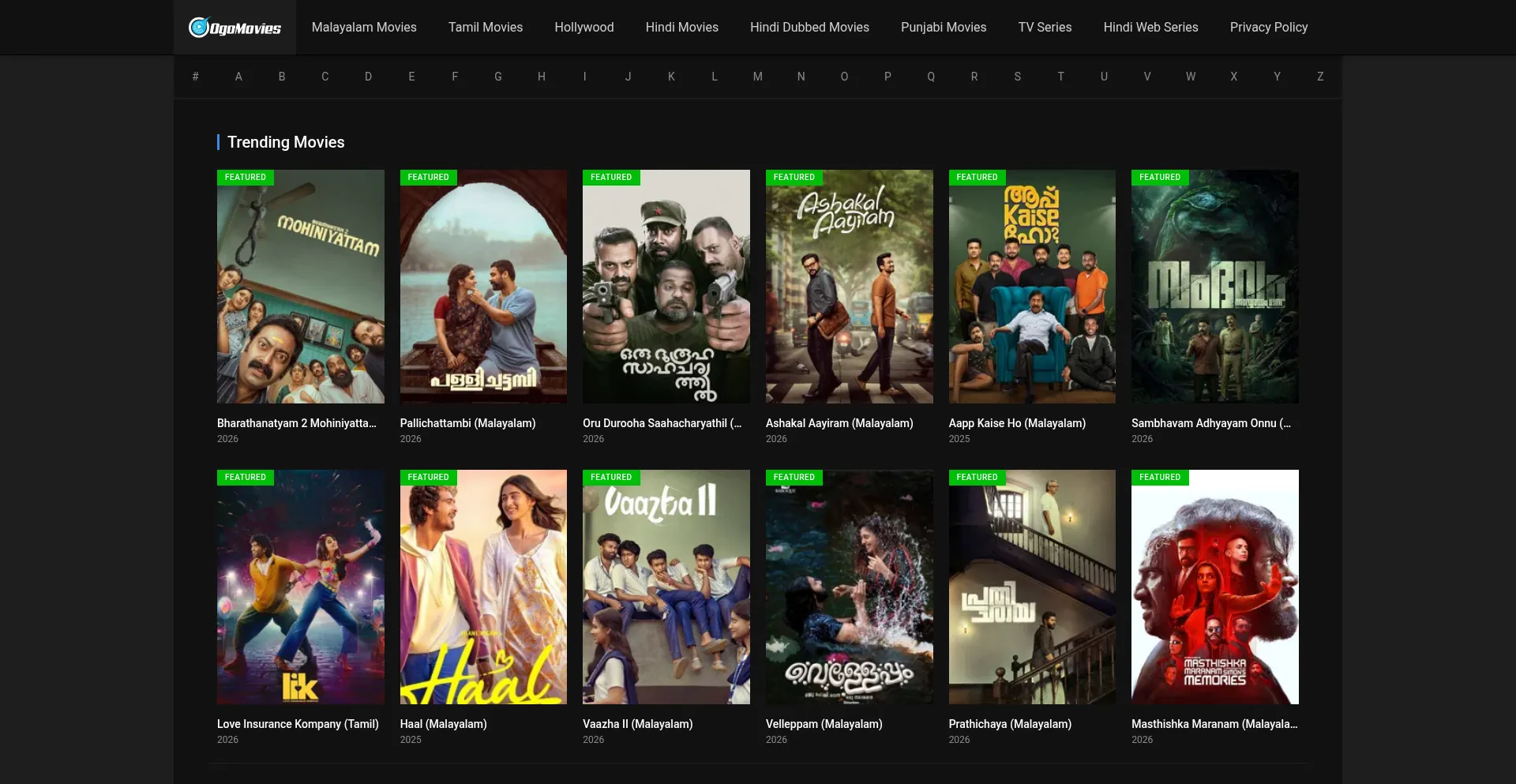Filter movies by letter Y
The width and height of the screenshot is (1516, 784).
pyautogui.click(x=1278, y=77)
